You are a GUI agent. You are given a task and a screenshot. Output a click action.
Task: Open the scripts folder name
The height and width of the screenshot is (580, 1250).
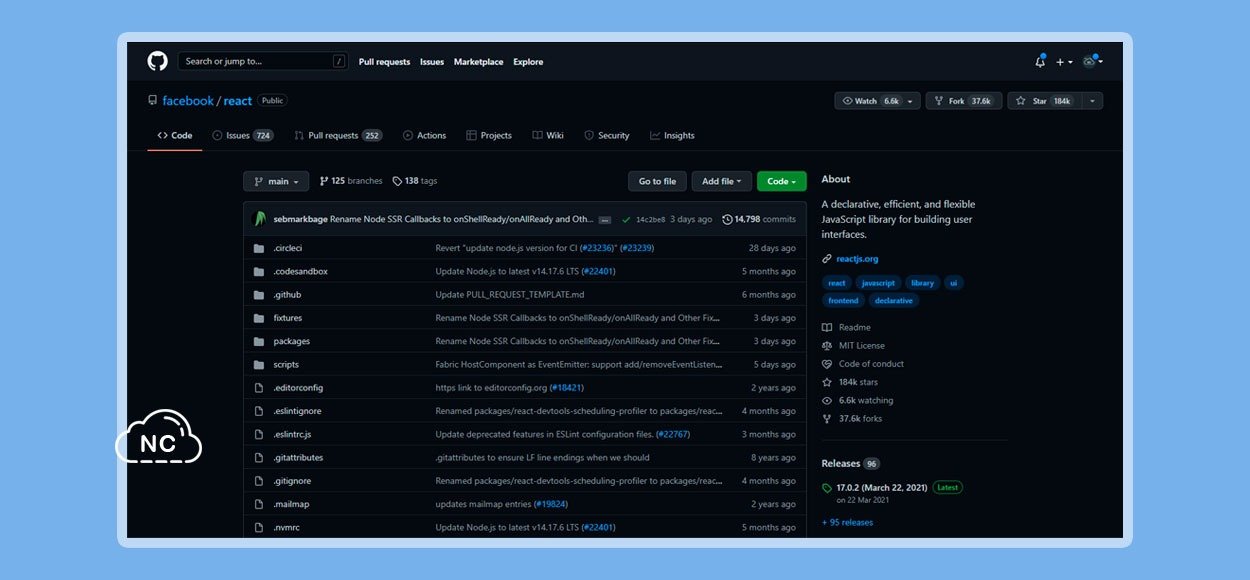point(286,365)
